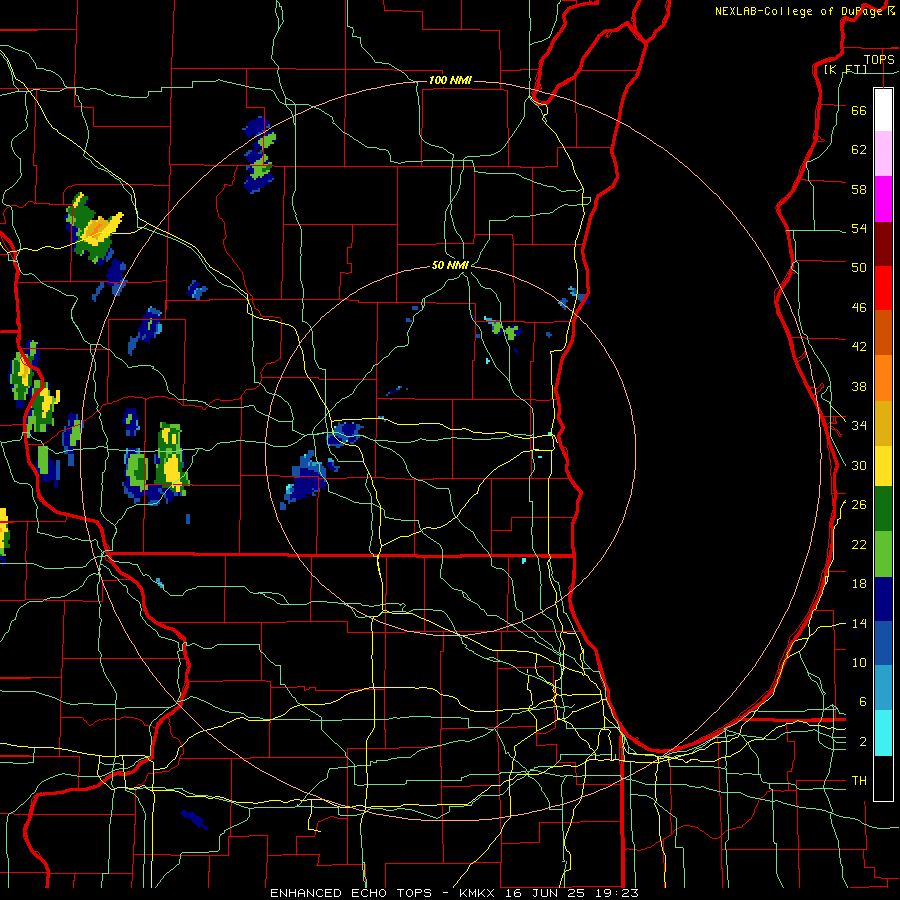
Task: Click the [K FT] units label
Action: click(845, 69)
